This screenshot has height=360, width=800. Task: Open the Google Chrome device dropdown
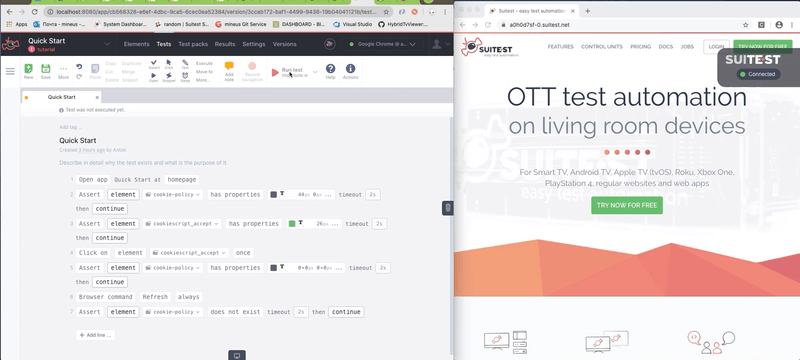[382, 44]
